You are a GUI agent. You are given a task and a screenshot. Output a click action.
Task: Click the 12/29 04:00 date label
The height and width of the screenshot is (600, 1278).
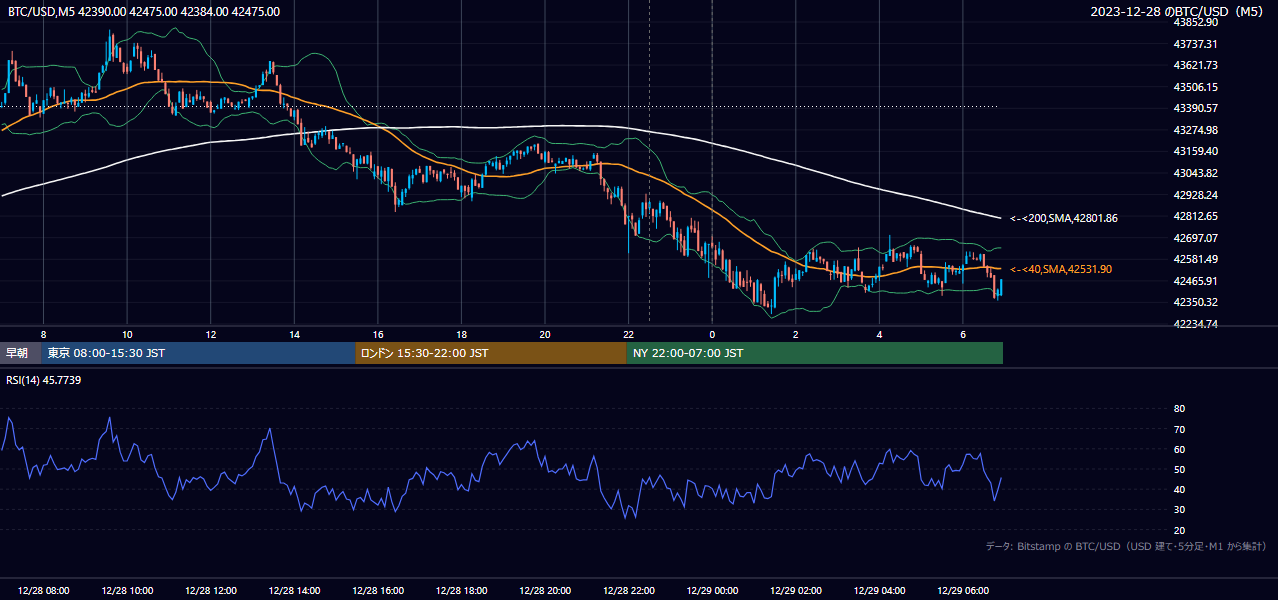pos(879,591)
